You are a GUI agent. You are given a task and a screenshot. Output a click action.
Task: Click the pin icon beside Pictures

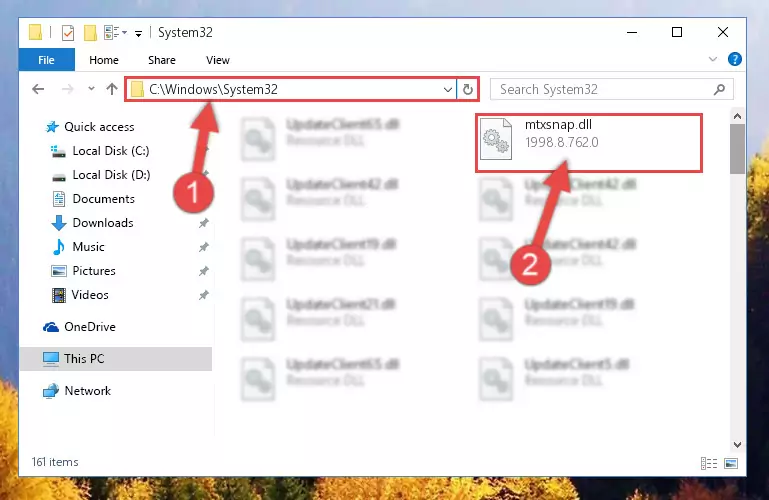coord(204,271)
